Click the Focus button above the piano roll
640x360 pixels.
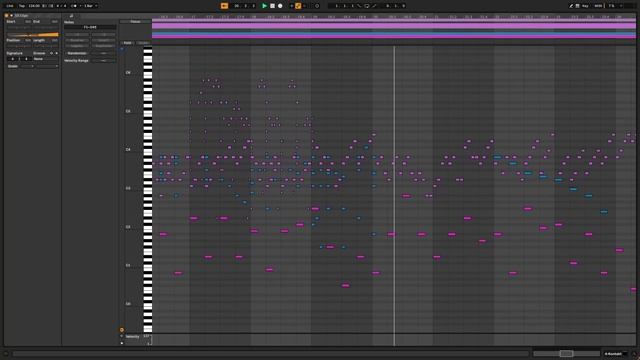135,22
